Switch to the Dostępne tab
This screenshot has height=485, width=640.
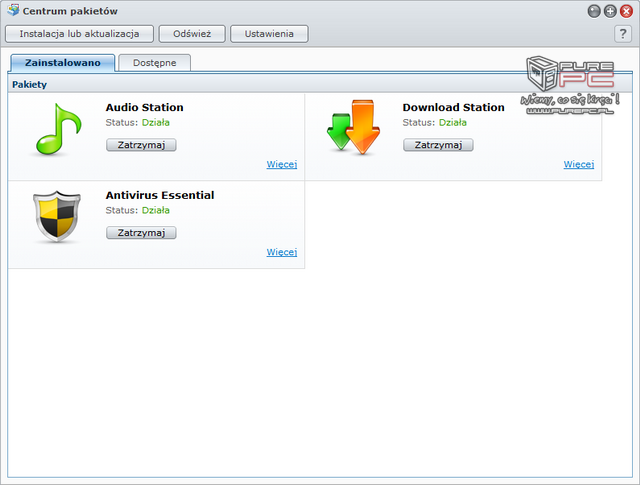click(155, 63)
